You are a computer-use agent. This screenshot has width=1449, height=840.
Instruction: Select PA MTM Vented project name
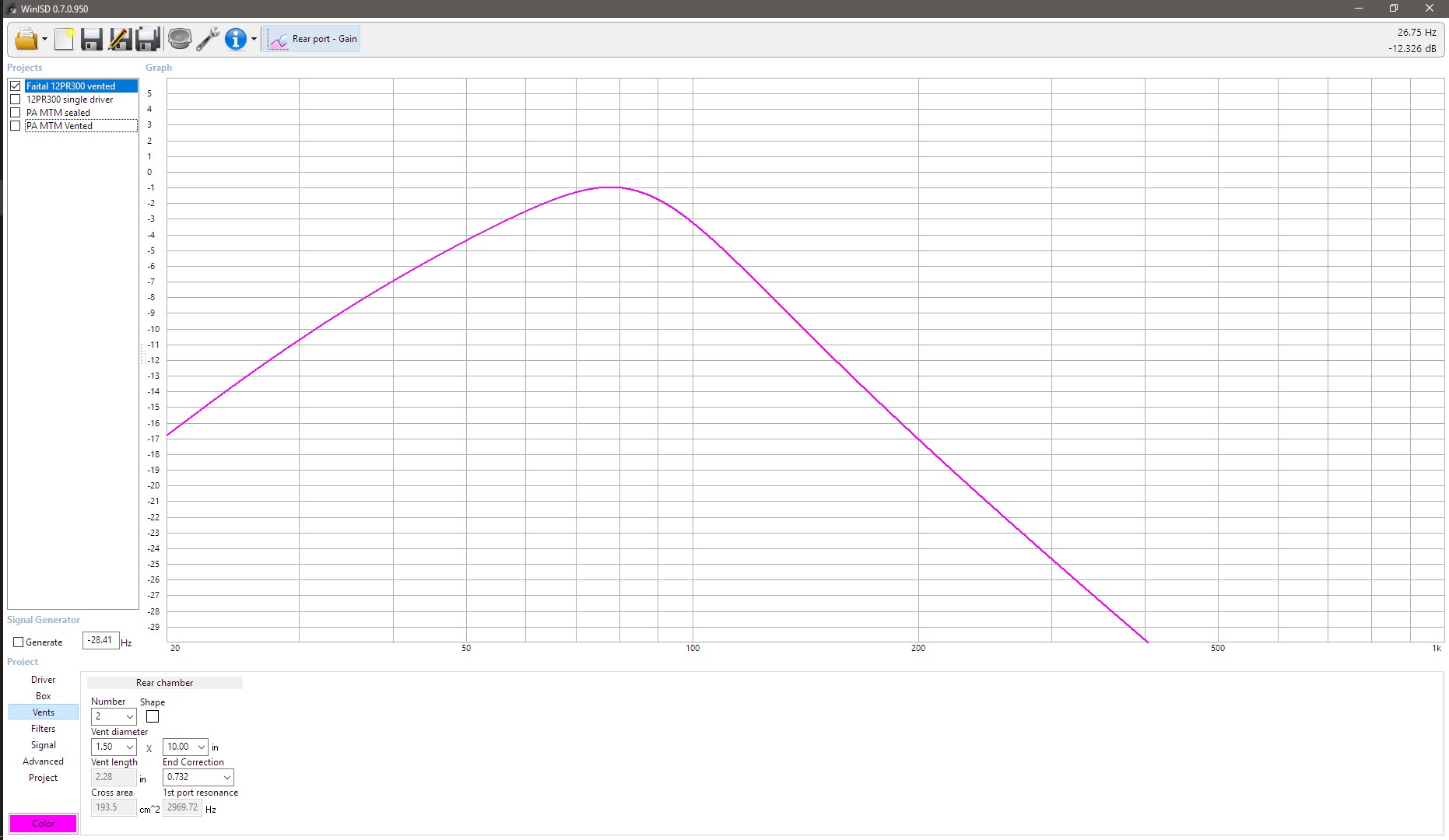click(59, 126)
